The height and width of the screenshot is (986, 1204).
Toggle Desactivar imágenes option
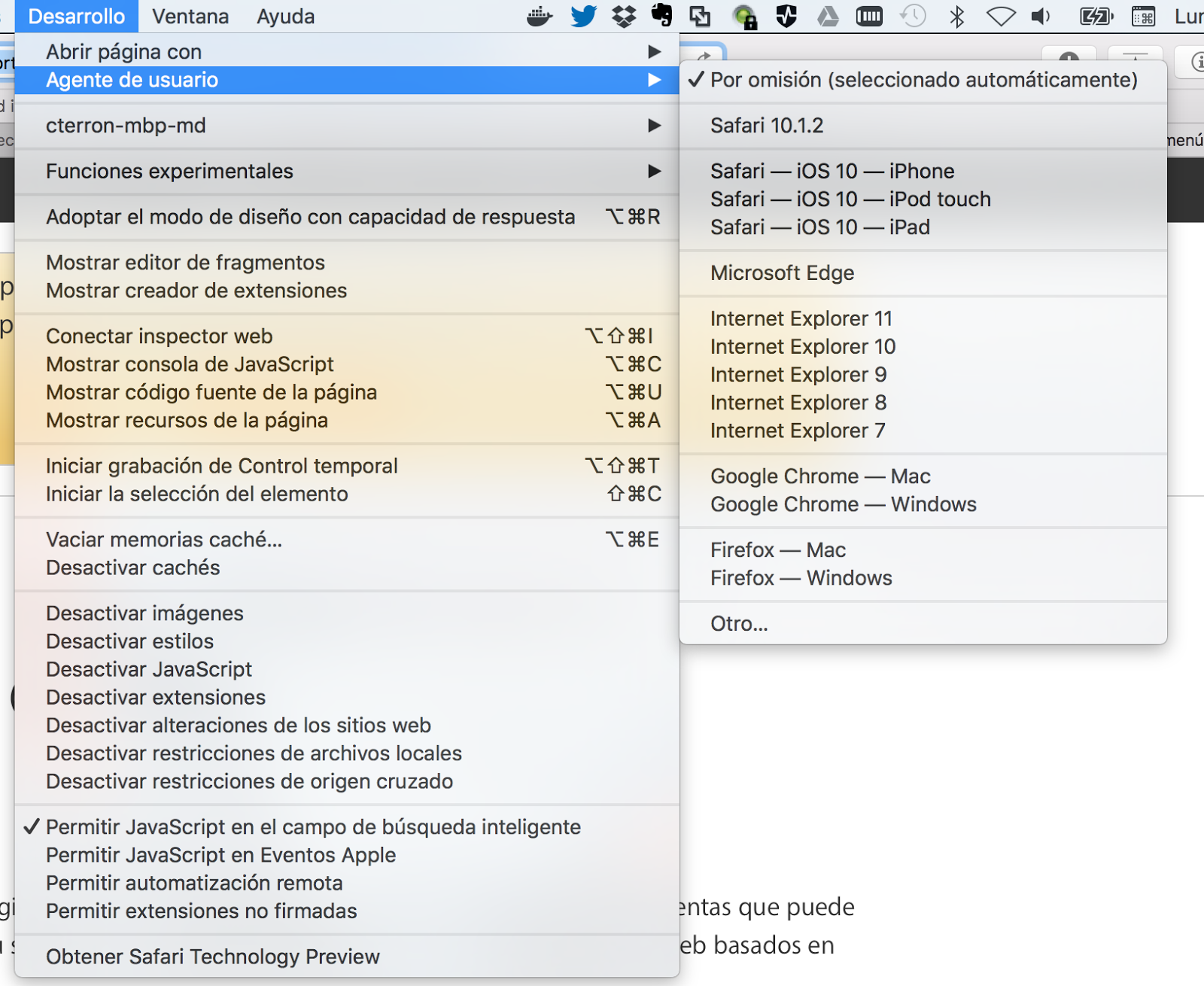[x=347, y=613]
